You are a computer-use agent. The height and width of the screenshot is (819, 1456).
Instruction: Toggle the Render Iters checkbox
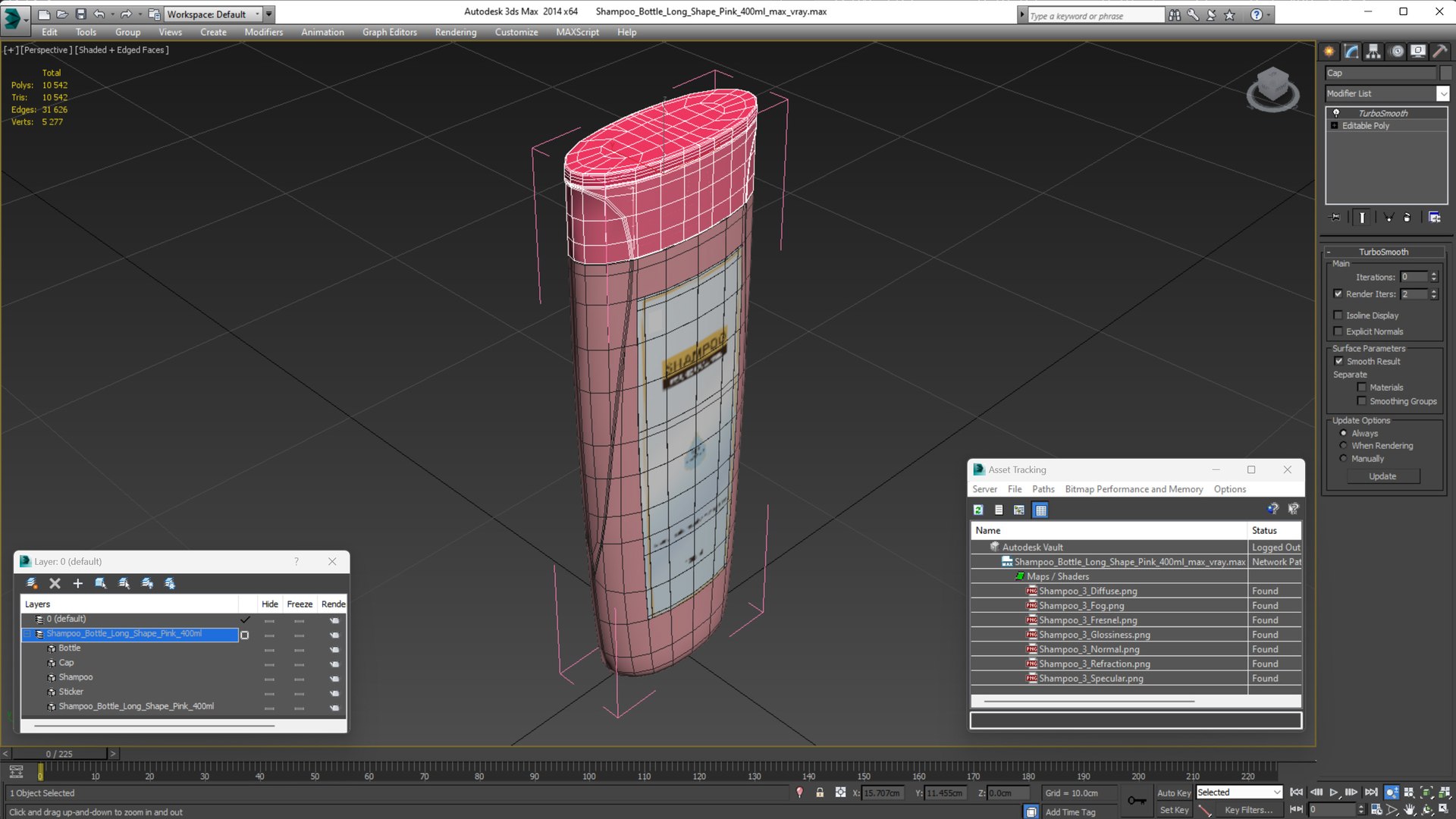(1338, 294)
